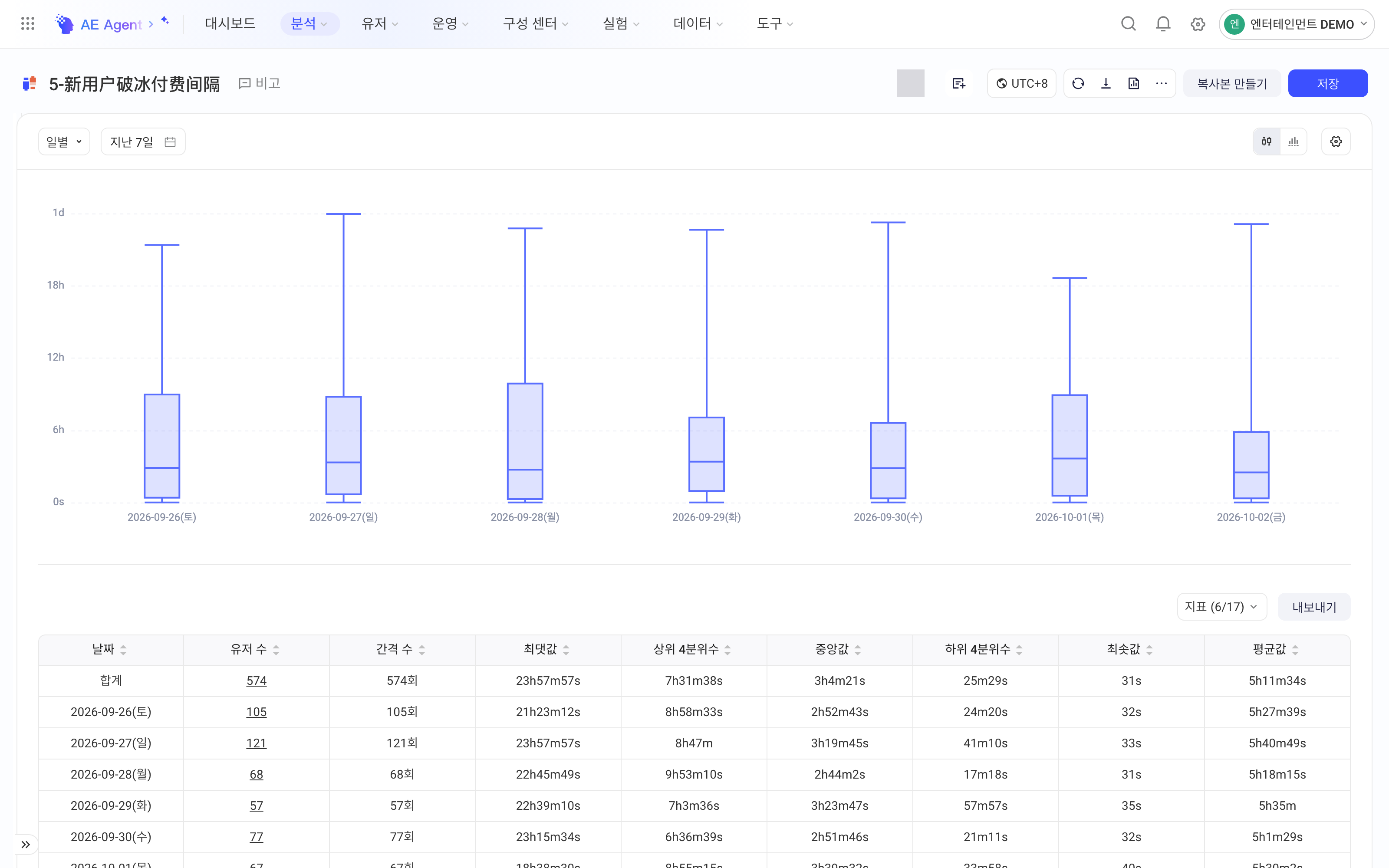The image size is (1389, 868).
Task: Click the gray swatch beside the title
Action: (x=910, y=83)
